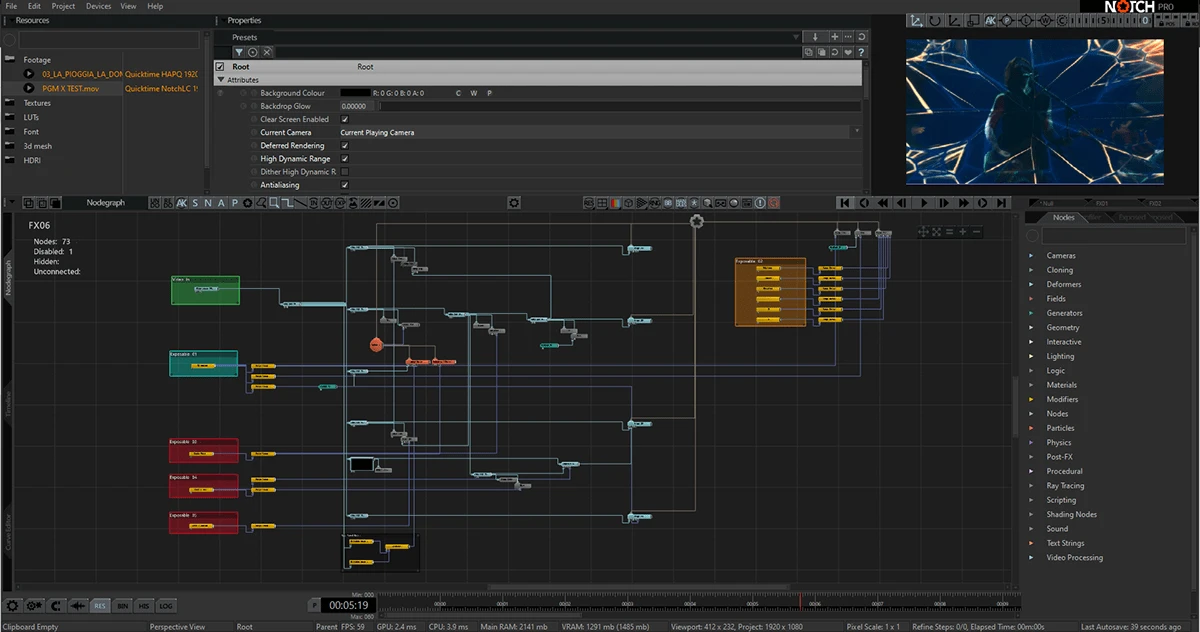1200x632 pixels.
Task: Click the waveform icon in the bottom toolbar
Action: tap(77, 605)
